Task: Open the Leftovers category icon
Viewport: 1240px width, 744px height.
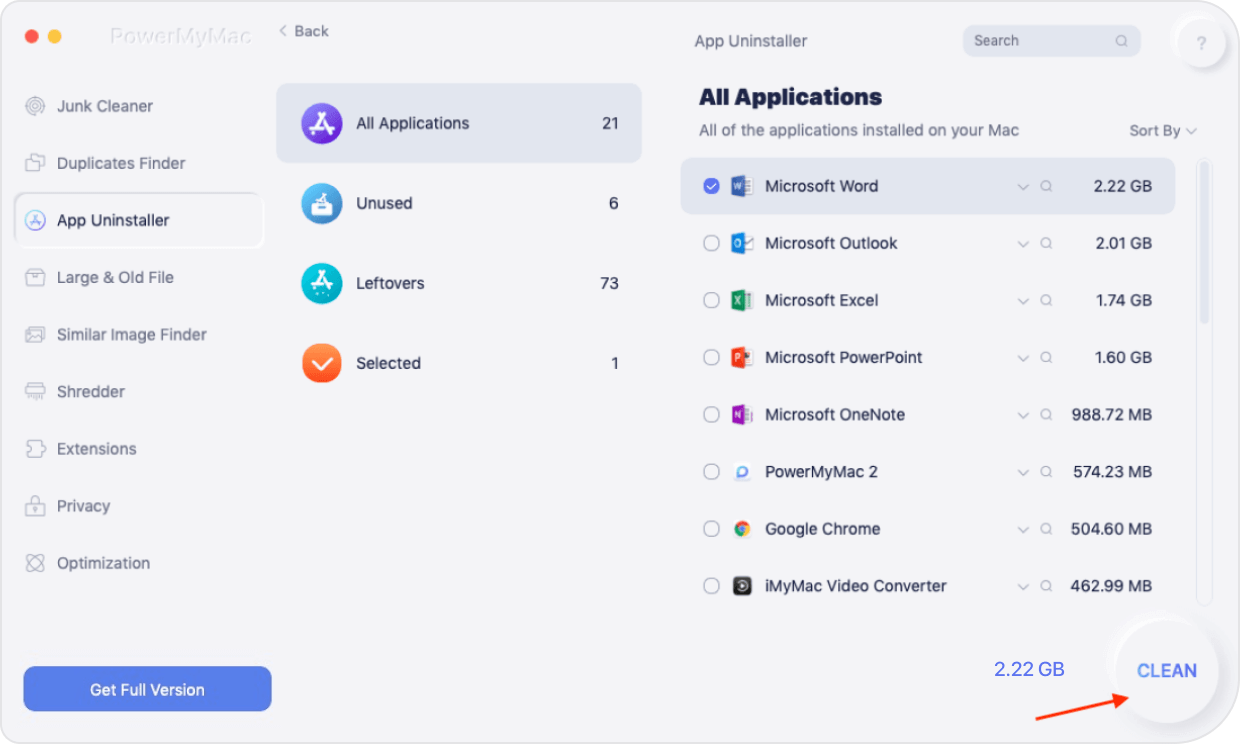Action: 321,284
